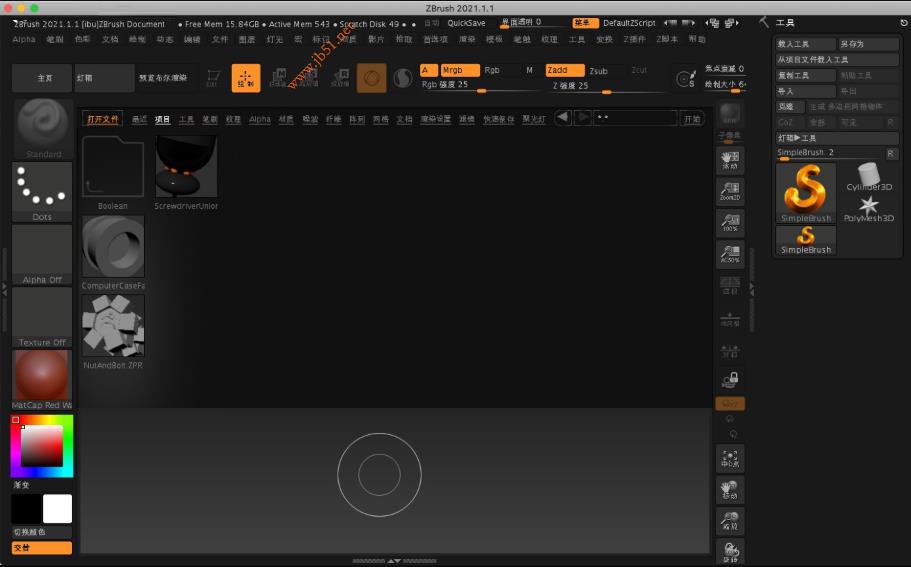The image size is (911, 567).
Task: Toggle the Mrgb button
Action: click(x=460, y=70)
